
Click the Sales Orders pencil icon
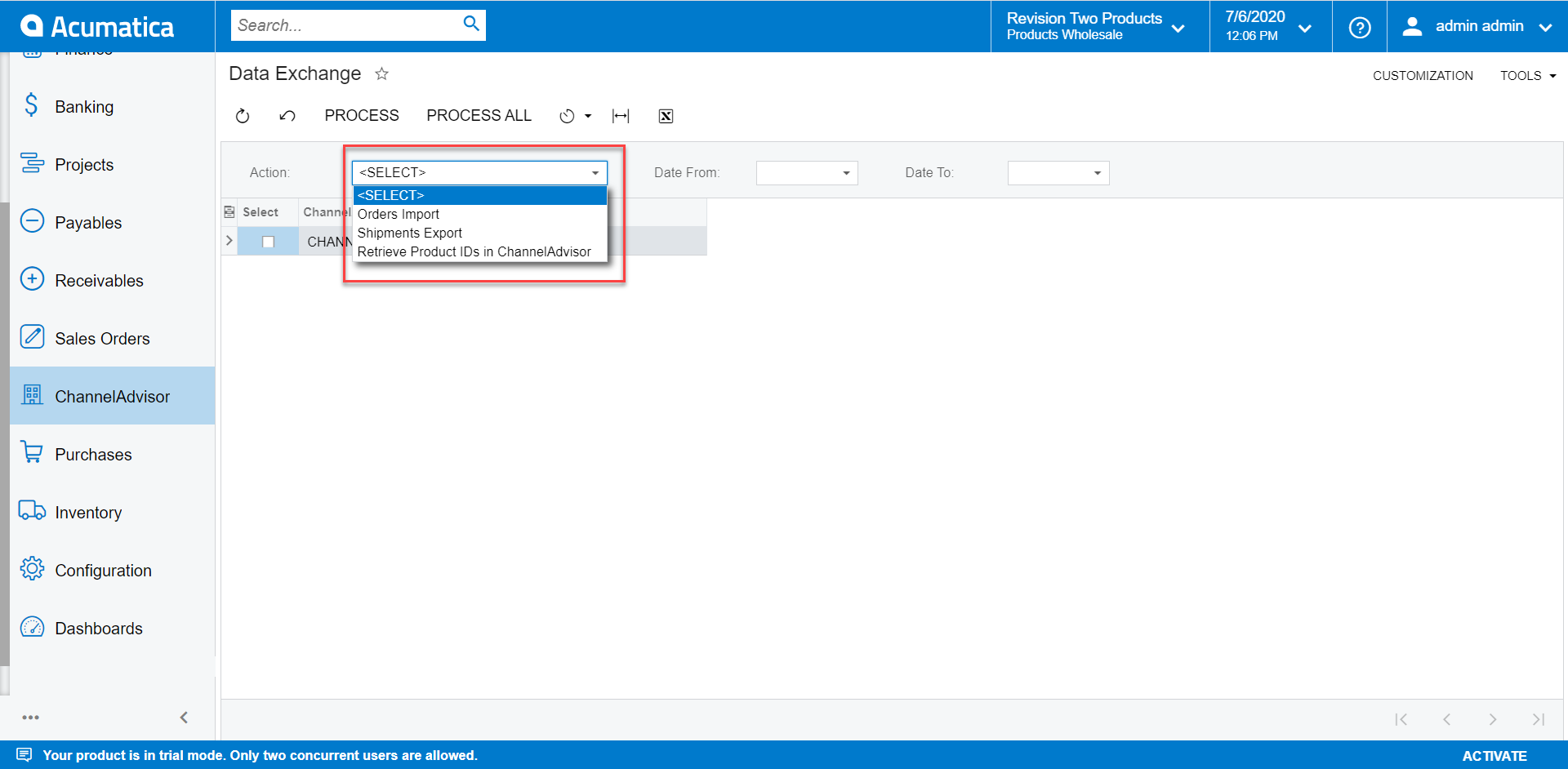tap(32, 337)
